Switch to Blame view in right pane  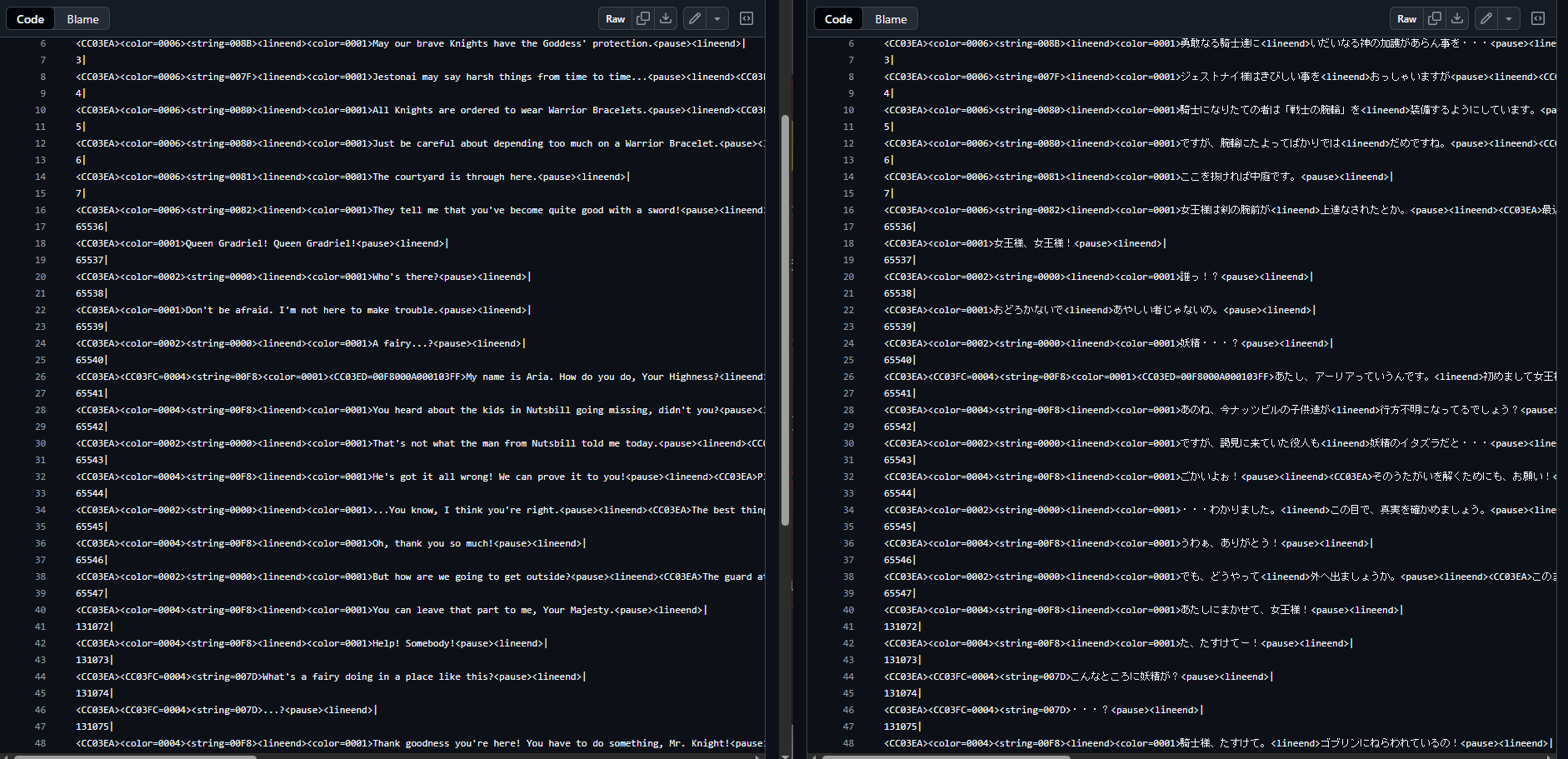[x=891, y=19]
